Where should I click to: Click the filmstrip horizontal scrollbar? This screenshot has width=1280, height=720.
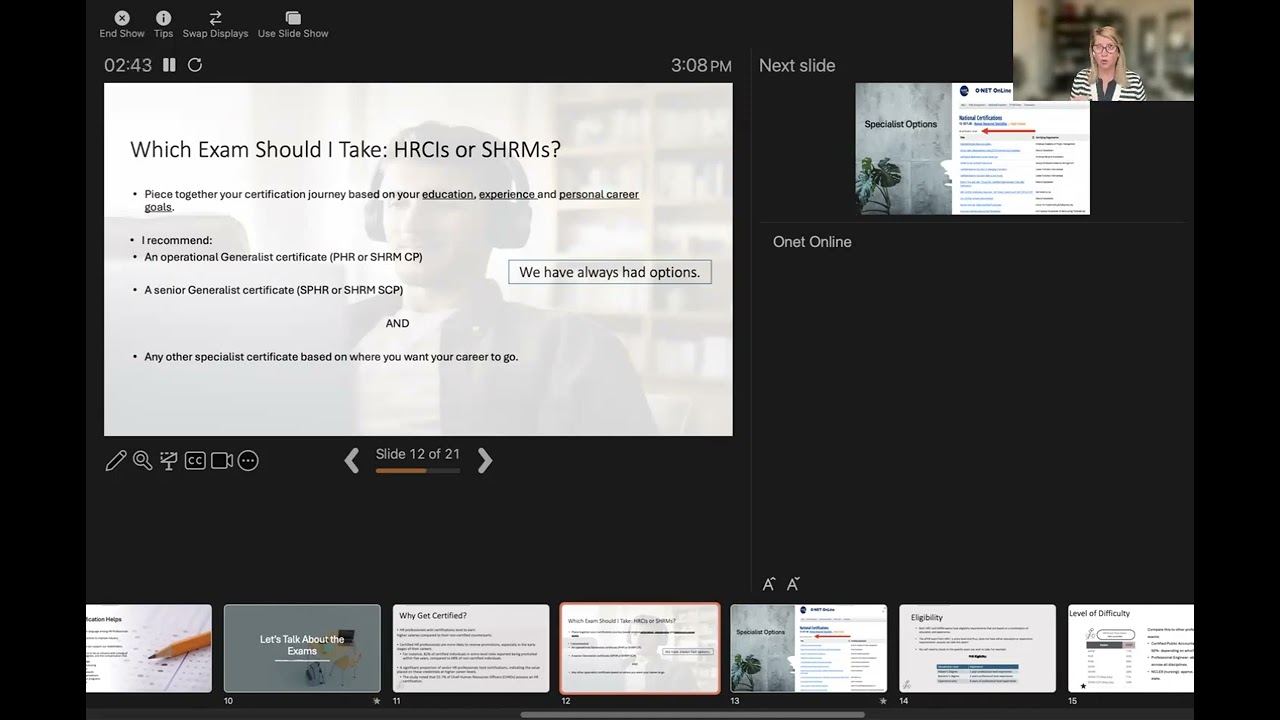[692, 714]
